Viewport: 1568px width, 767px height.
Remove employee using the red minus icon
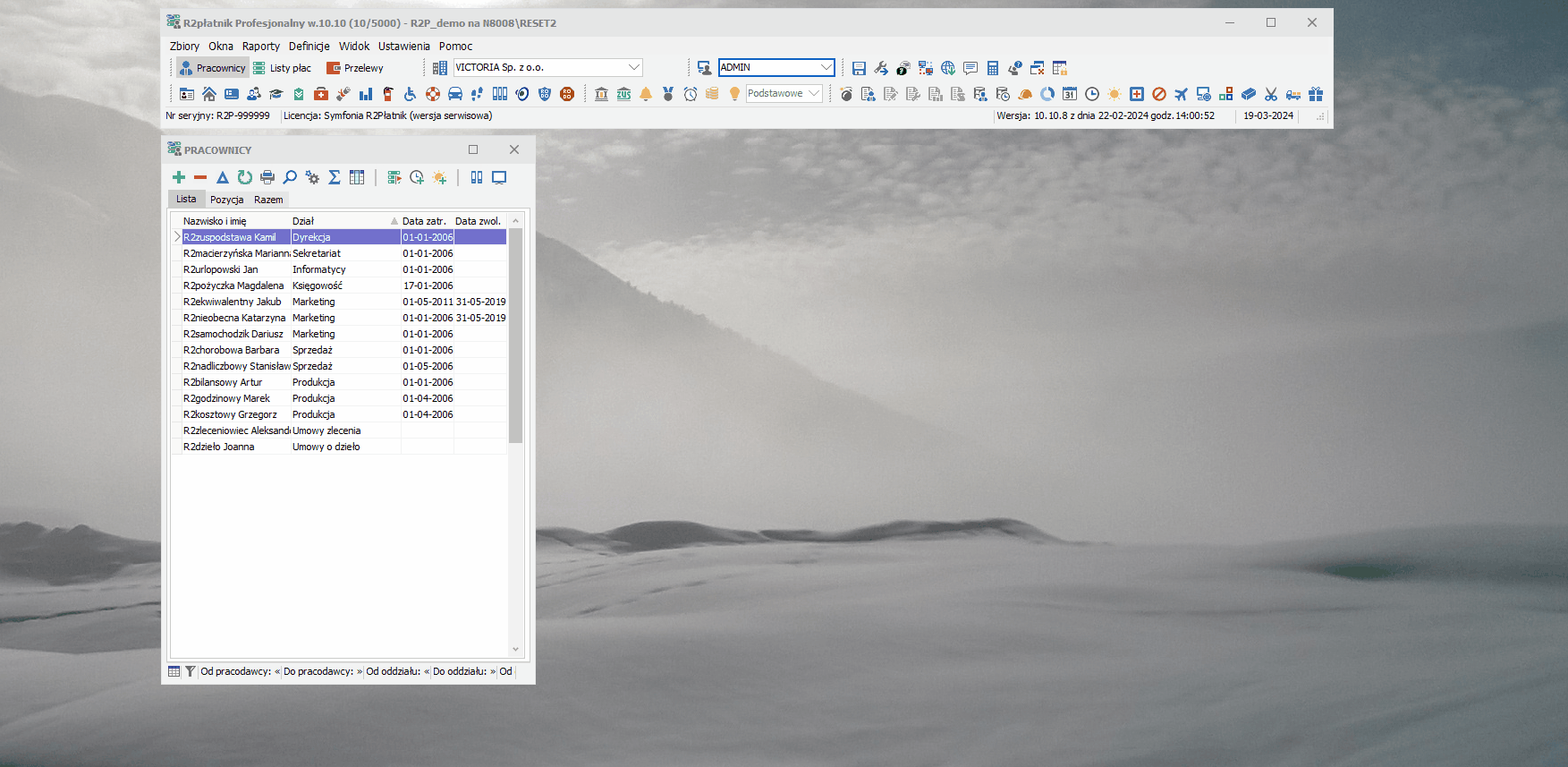[200, 177]
